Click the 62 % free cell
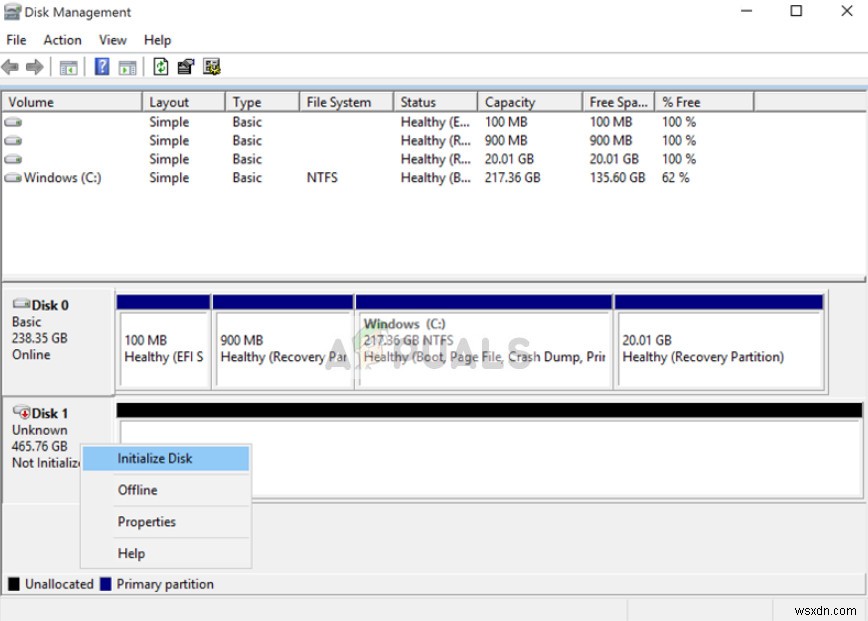This screenshot has height=621, width=868. click(x=675, y=178)
